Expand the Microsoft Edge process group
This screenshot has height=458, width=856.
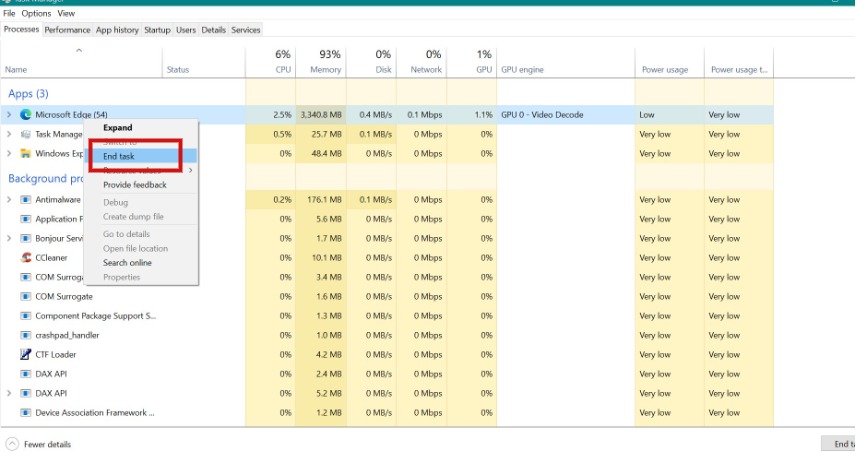pos(9,115)
